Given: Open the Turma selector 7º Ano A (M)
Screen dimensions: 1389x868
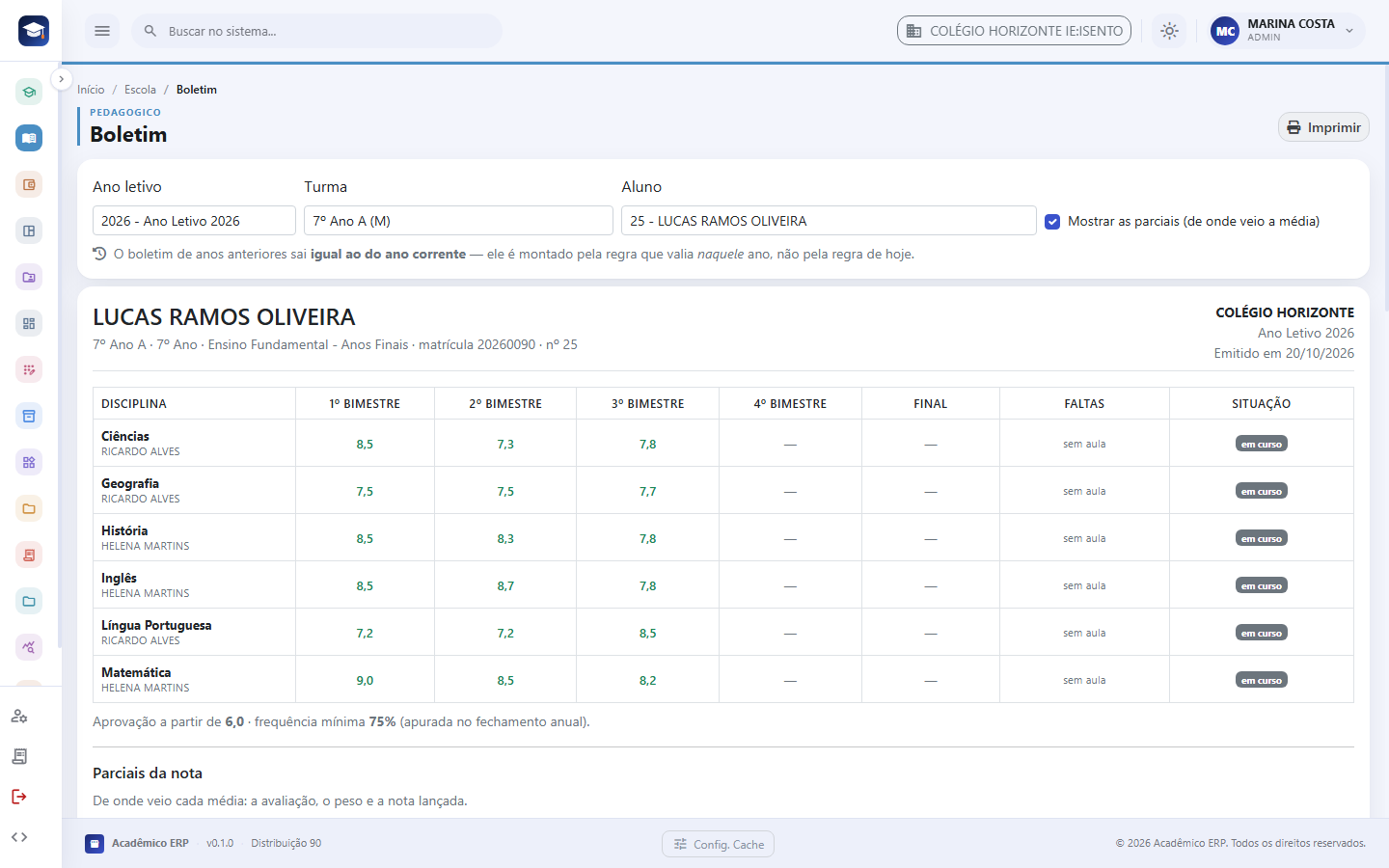Looking at the screenshot, I should pos(458,221).
